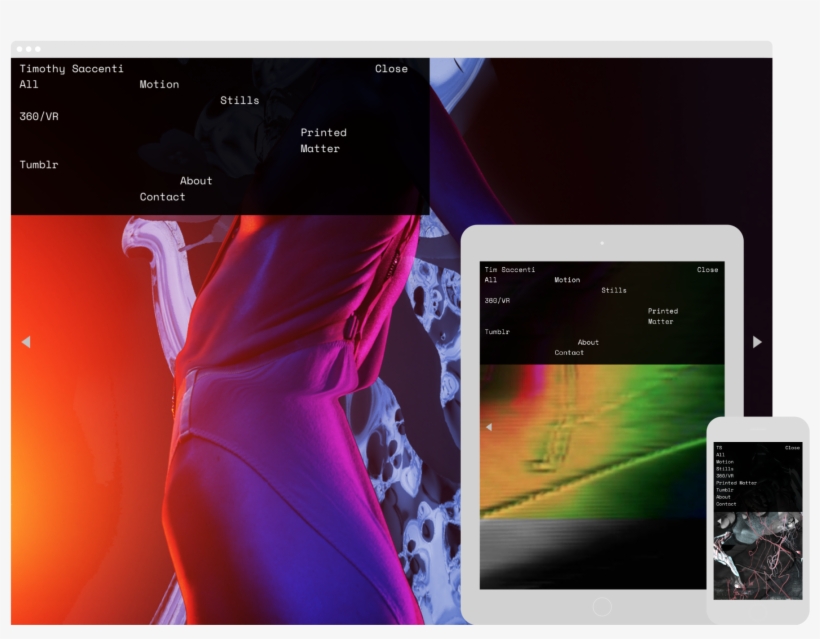Screen dimensions: 820x639
Task: Select Motion from the desktop navigation
Action: (160, 84)
